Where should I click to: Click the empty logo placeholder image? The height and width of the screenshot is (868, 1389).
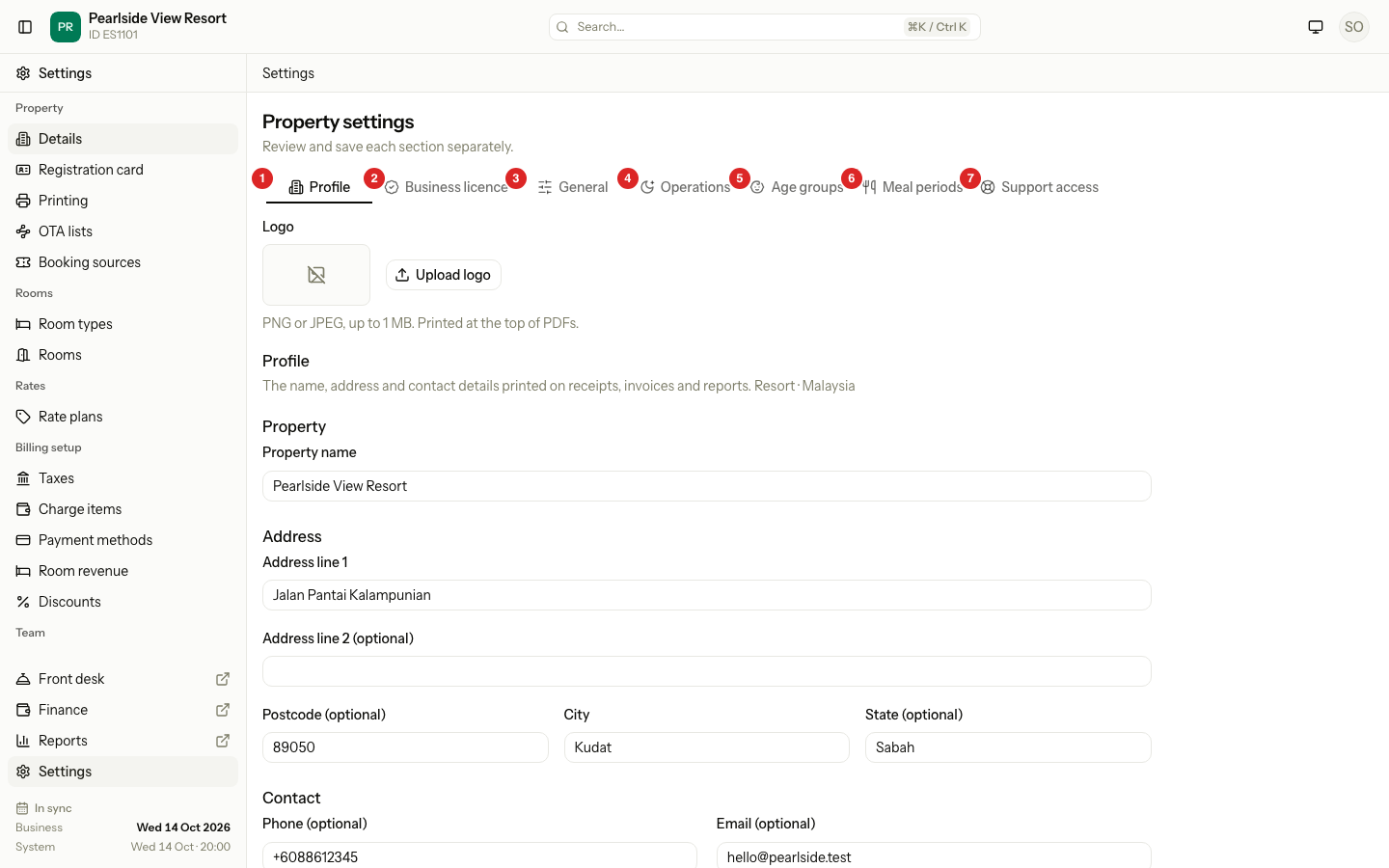pos(316,275)
